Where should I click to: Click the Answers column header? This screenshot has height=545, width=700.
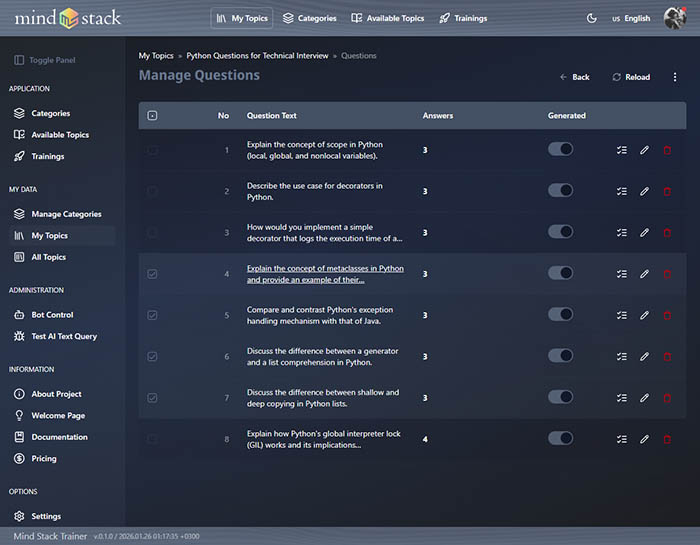tap(438, 116)
